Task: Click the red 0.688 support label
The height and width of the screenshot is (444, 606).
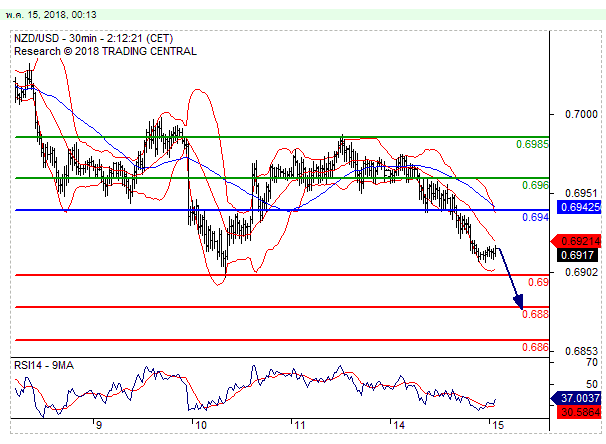Action: 535,314
